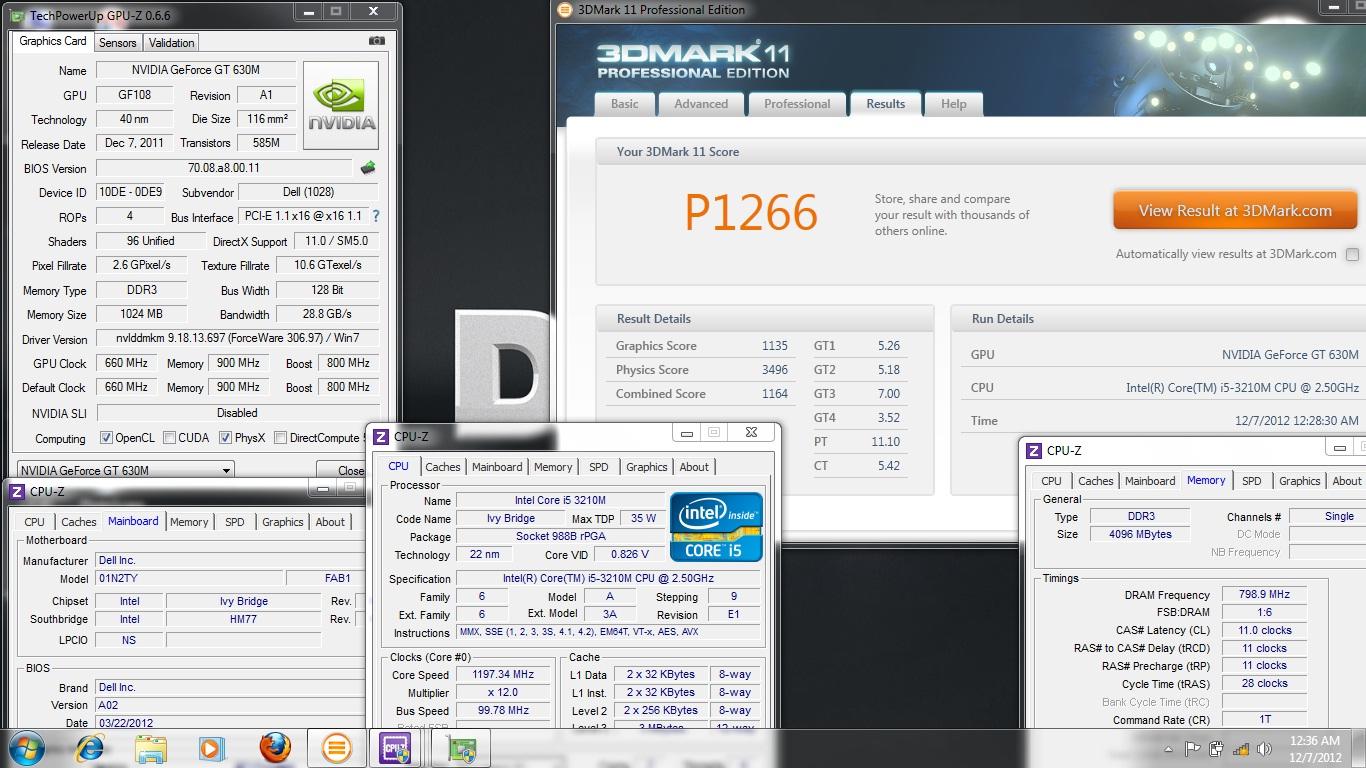Click title bar Z icon of CPU-Z processor window
Image resolution: width=1366 pixels, height=768 pixels.
[x=380, y=437]
